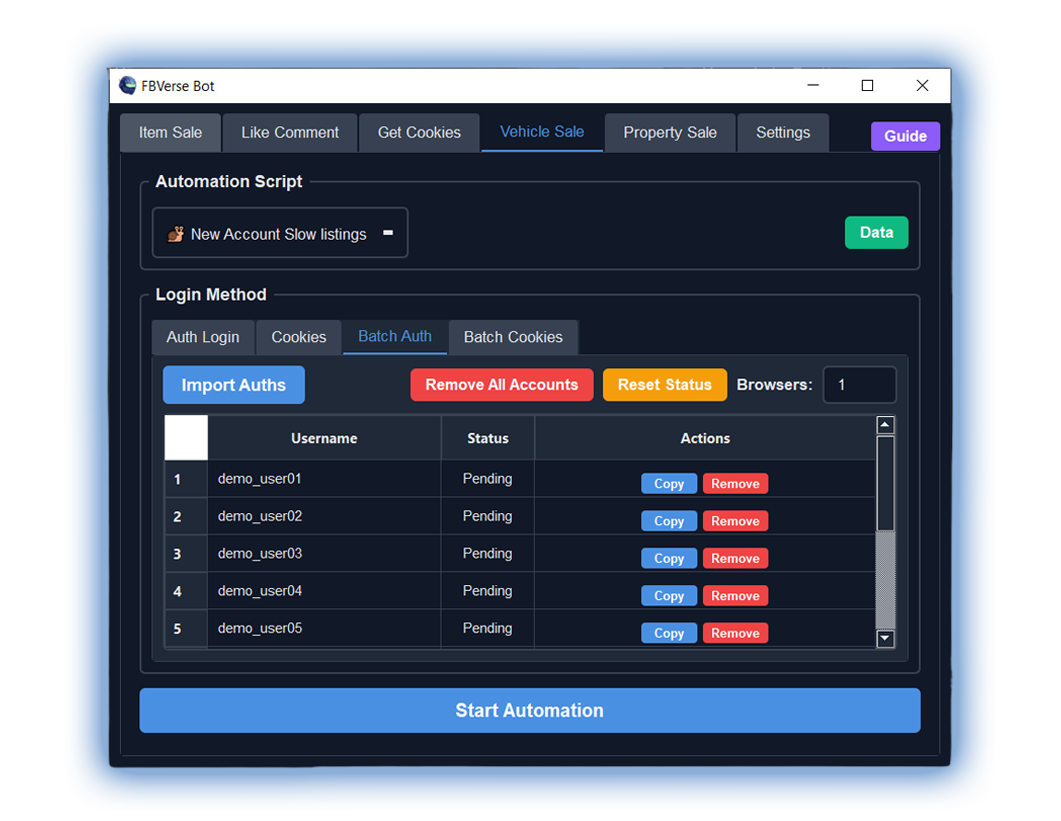Click the scrollbar down arrow icon
1061x821 pixels.
(885, 638)
